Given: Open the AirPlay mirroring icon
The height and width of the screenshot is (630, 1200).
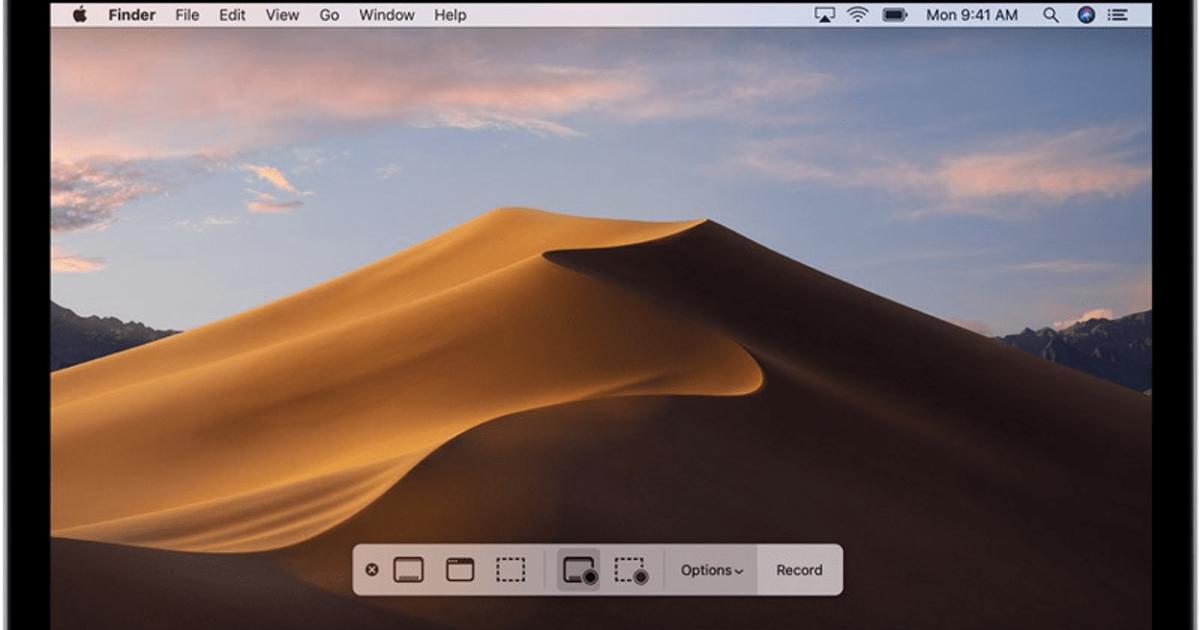Looking at the screenshot, I should click(823, 15).
